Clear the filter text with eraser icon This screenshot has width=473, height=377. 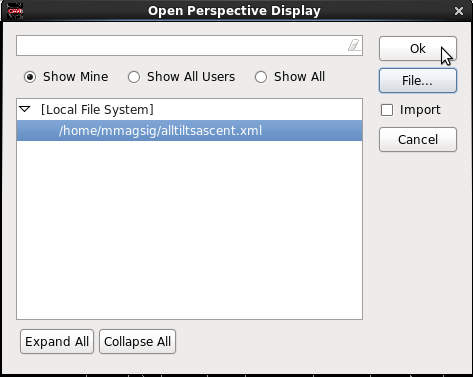pos(354,45)
